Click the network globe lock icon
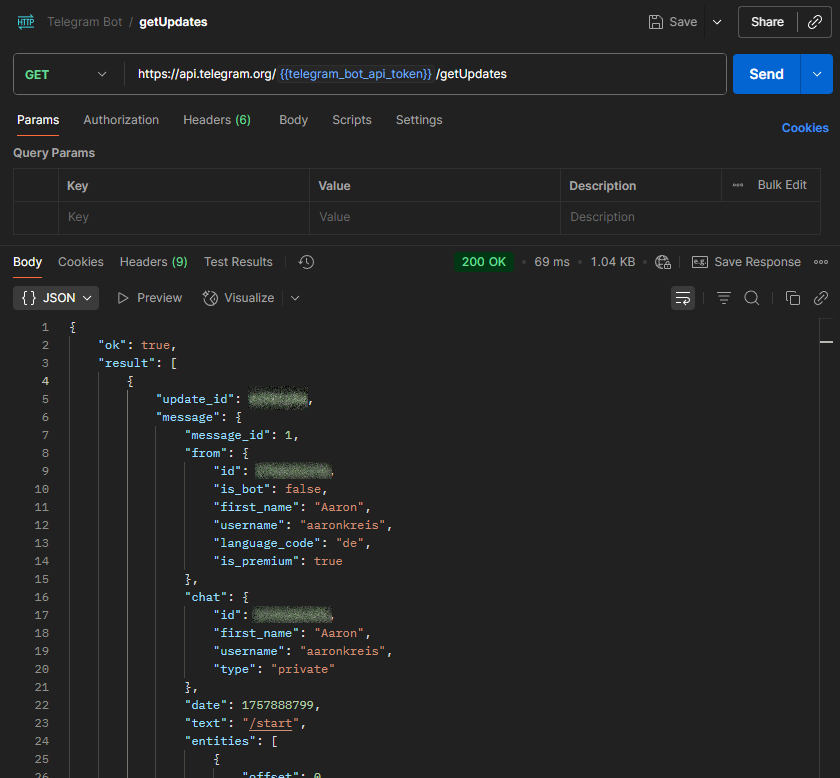 coord(663,262)
